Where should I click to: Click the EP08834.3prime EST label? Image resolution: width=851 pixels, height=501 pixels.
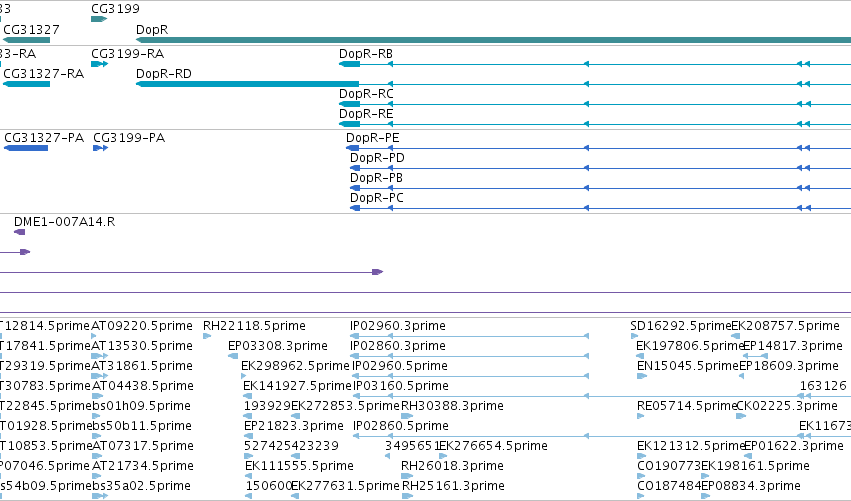pyautogui.click(x=751, y=486)
